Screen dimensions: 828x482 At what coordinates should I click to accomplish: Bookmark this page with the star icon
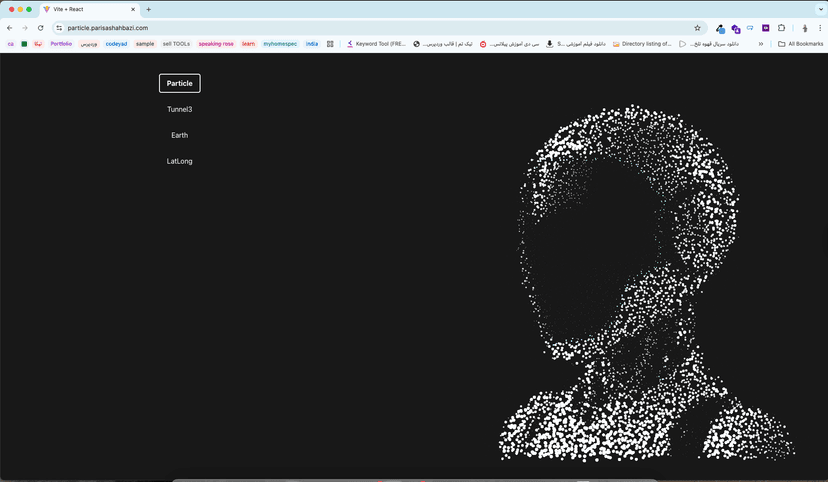point(697,28)
